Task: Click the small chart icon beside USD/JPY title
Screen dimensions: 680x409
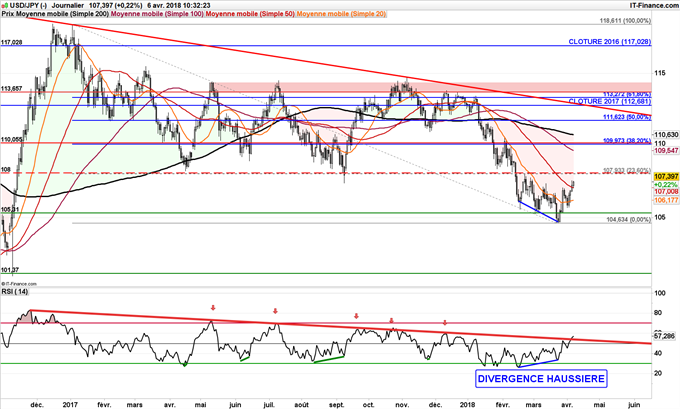Action: click(x=5, y=5)
